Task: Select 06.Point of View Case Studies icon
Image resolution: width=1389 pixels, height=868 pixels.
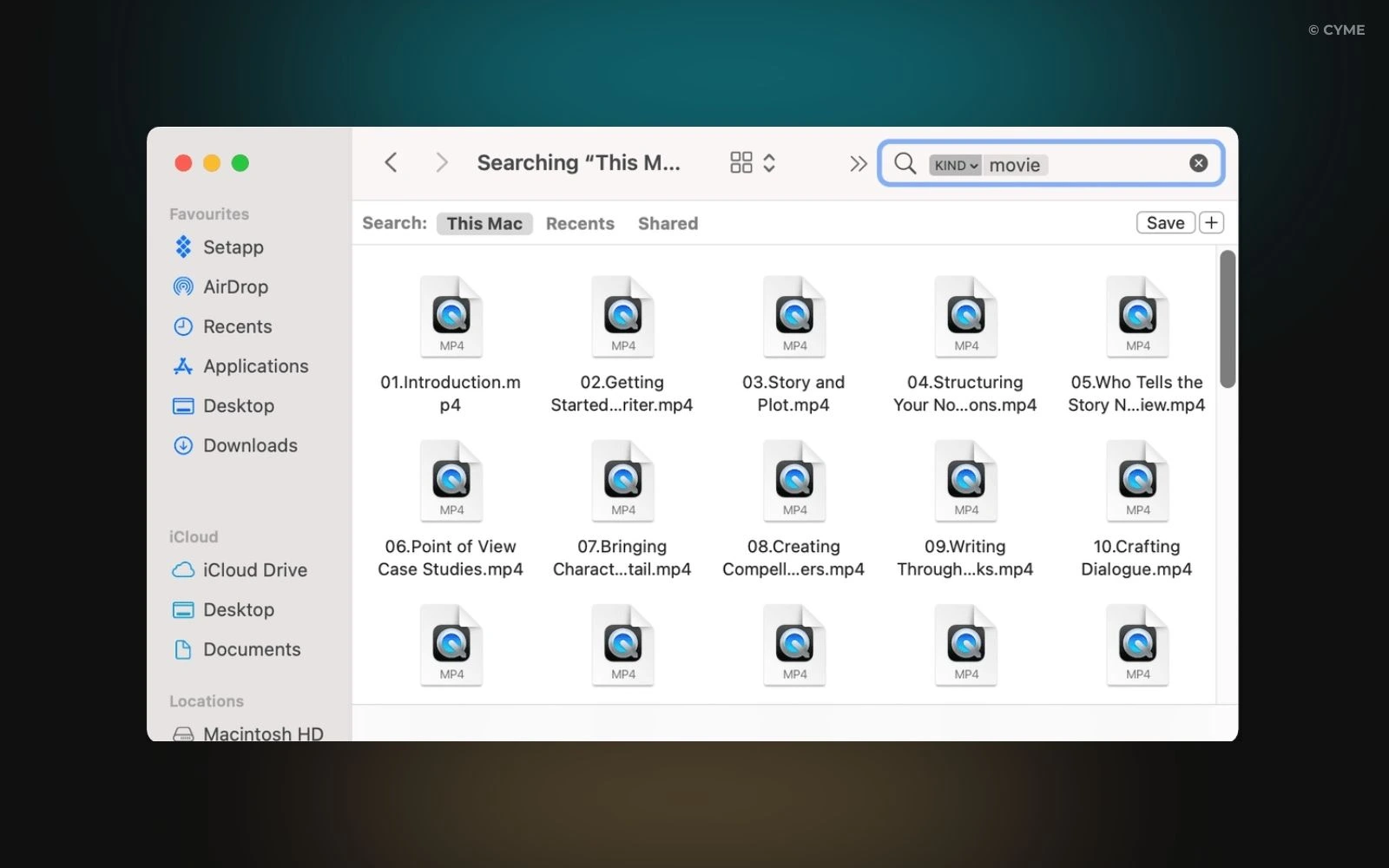Action: pos(451,481)
